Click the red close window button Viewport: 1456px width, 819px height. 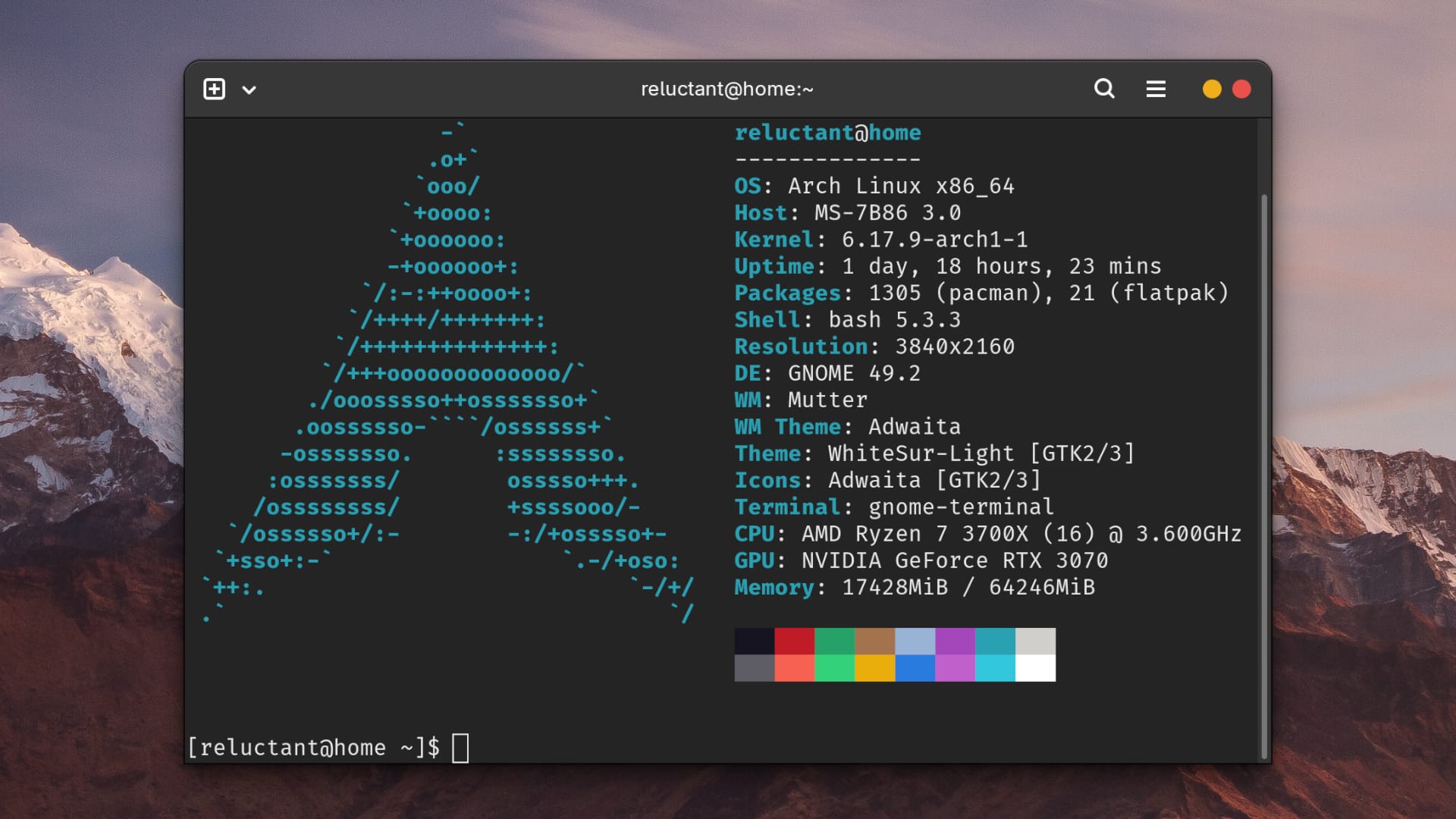[x=1241, y=89]
